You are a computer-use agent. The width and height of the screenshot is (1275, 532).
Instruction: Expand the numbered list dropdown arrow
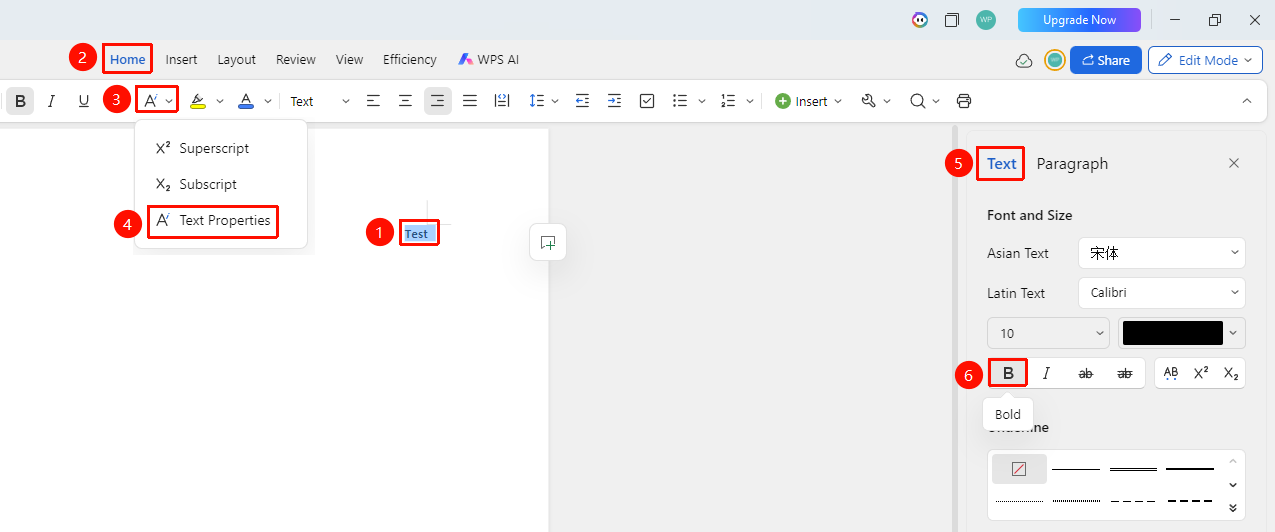coord(750,101)
